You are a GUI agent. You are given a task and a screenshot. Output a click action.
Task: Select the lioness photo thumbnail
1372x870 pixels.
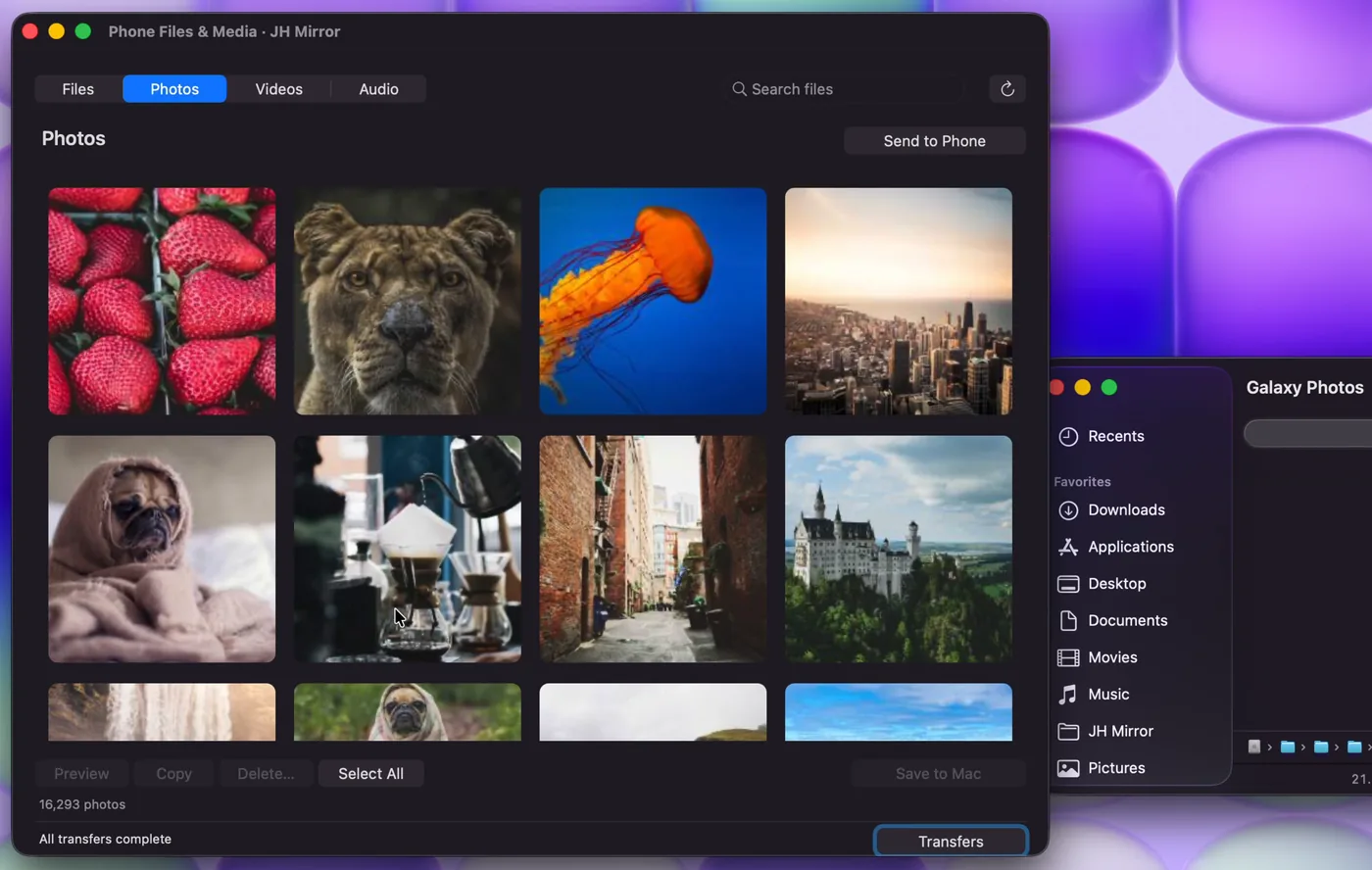[408, 302]
